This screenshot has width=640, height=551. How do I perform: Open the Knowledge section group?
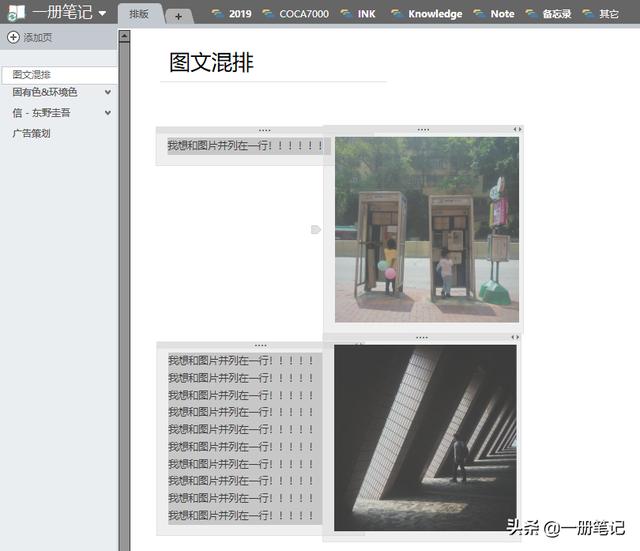(435, 14)
